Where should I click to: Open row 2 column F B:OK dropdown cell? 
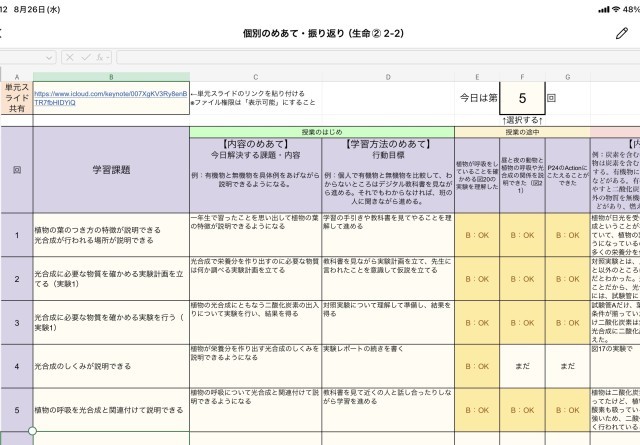(x=522, y=279)
